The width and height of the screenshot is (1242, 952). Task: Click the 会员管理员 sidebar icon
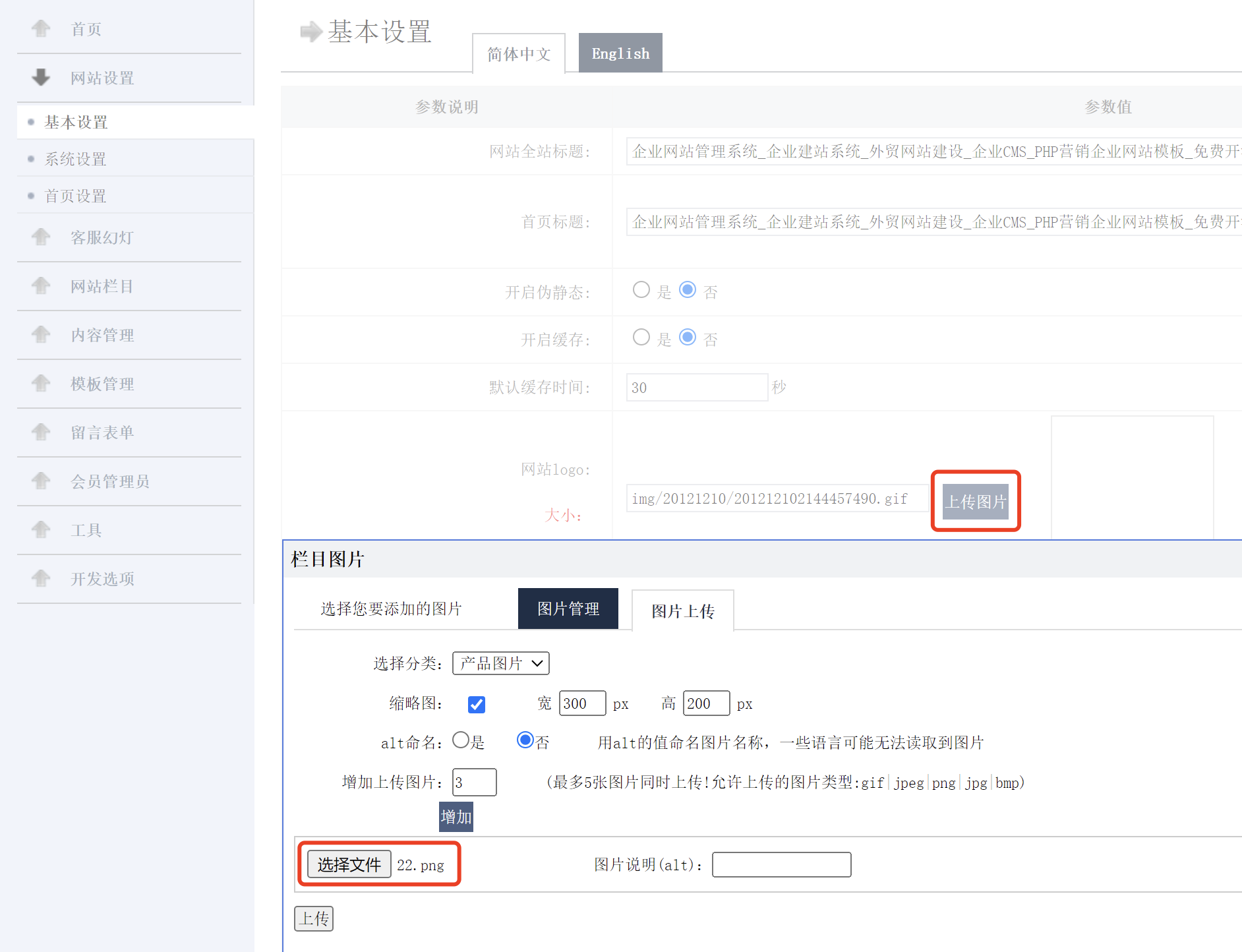pyautogui.click(x=41, y=481)
